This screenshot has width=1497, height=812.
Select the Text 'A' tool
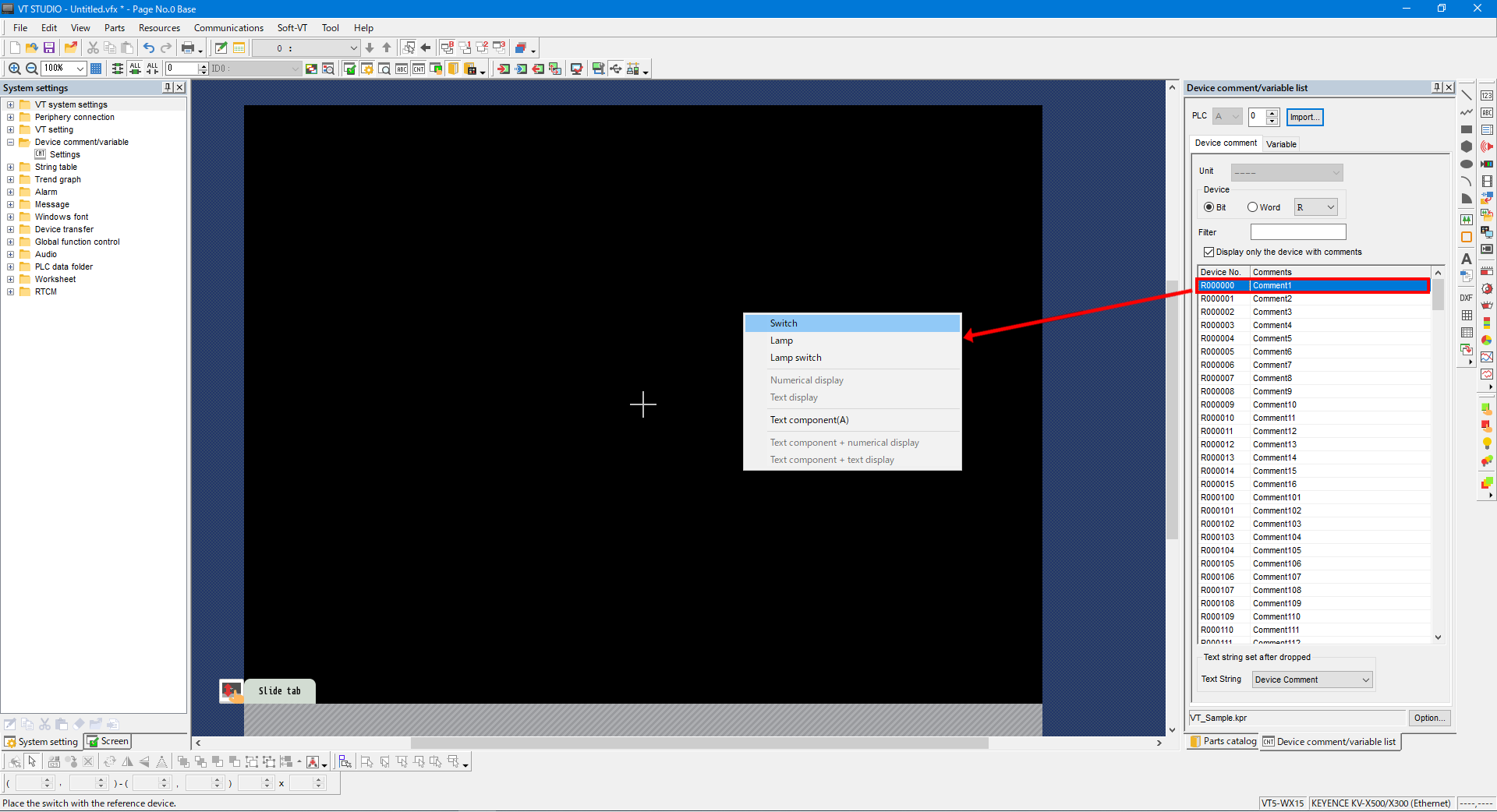point(1467,259)
